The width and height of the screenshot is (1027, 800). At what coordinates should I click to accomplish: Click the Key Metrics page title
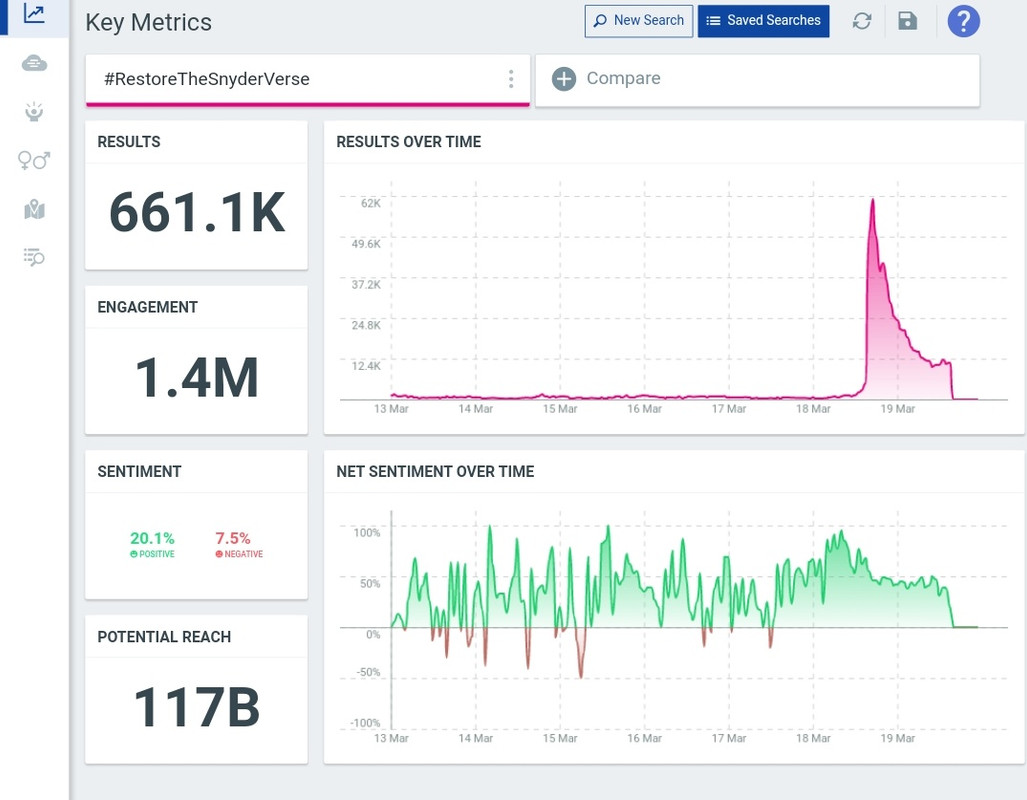coord(149,22)
